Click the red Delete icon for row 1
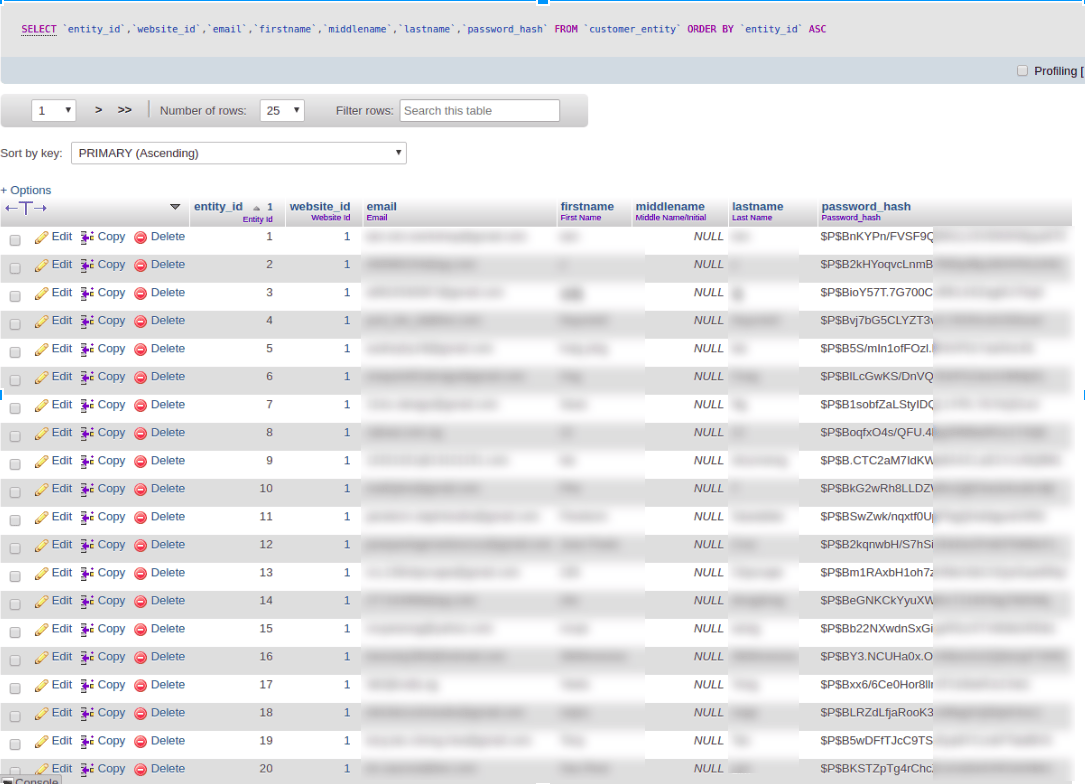1085x784 pixels. point(140,237)
